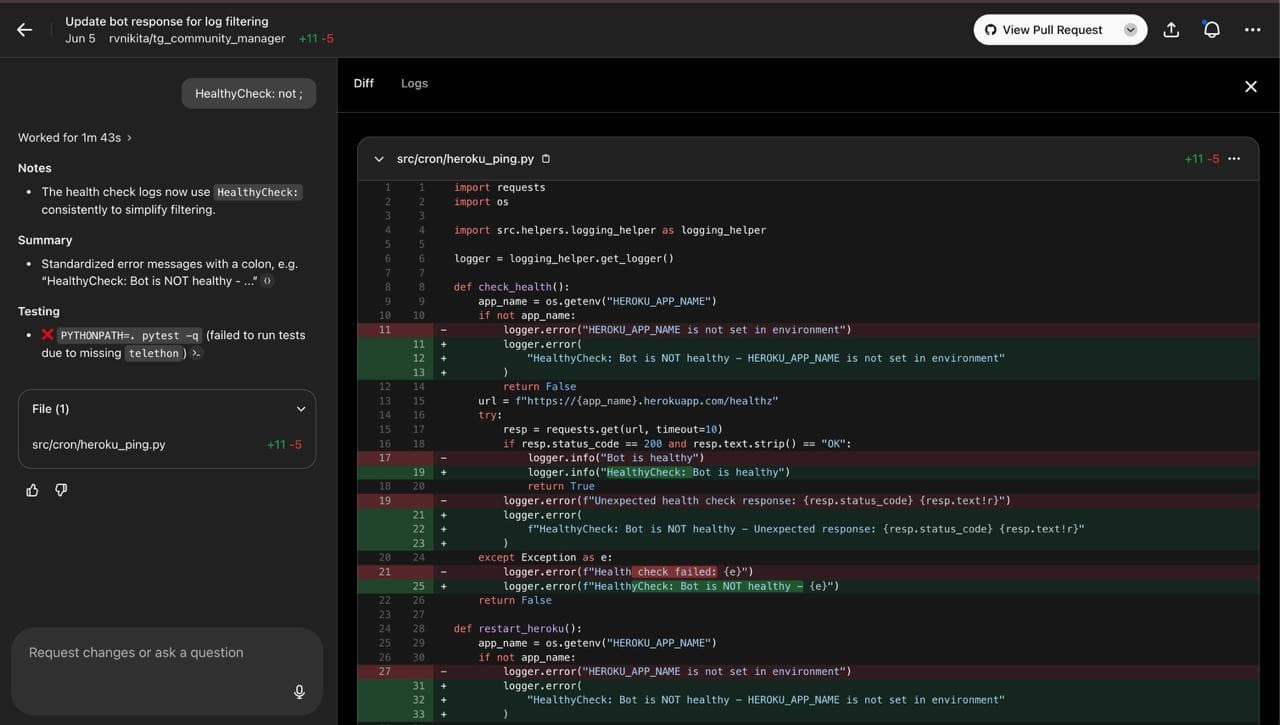This screenshot has height=725, width=1280.
Task: Open code citation icon after Summary bullet
Action: pyautogui.click(x=268, y=282)
